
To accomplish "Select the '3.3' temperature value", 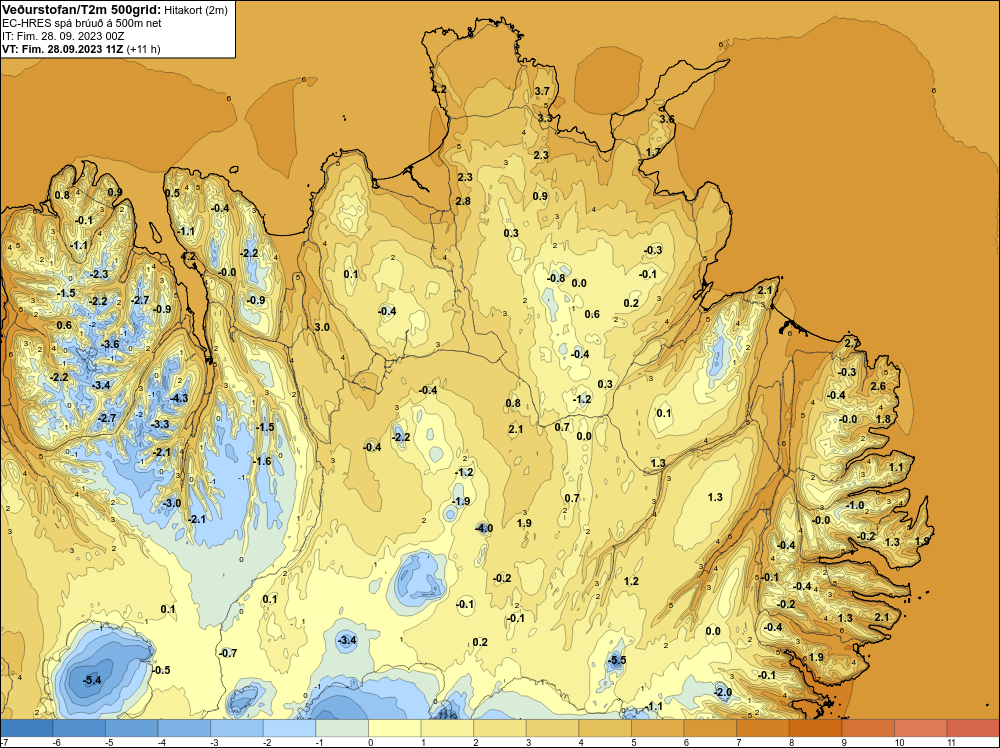I will click(545, 118).
